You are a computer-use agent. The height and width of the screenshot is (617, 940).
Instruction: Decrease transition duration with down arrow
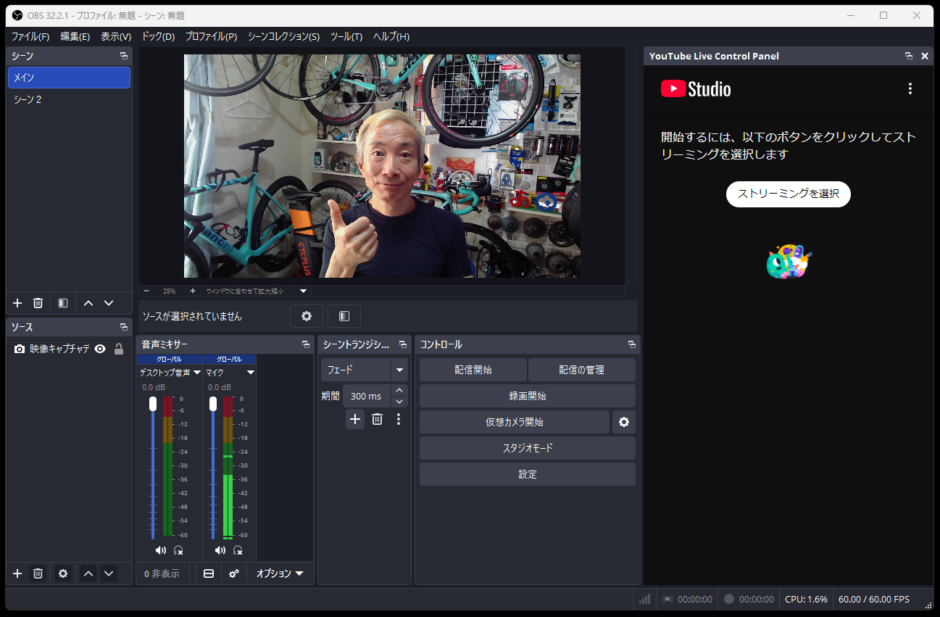(399, 402)
